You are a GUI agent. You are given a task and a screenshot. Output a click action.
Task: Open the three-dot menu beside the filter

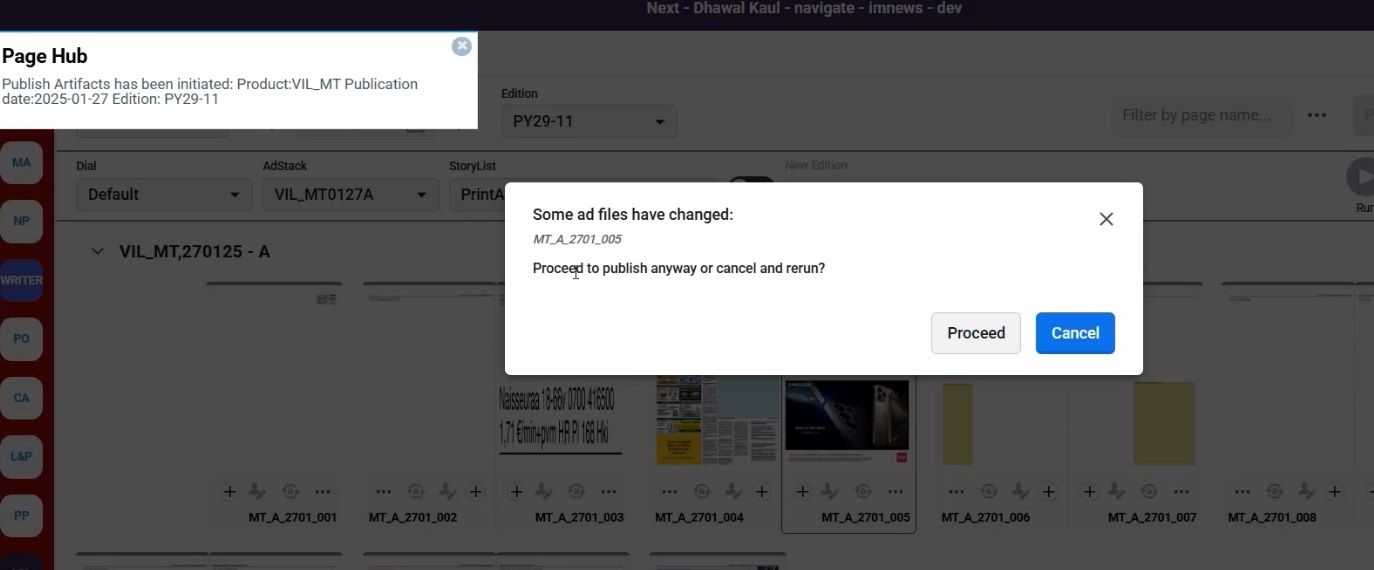coord(1317,115)
